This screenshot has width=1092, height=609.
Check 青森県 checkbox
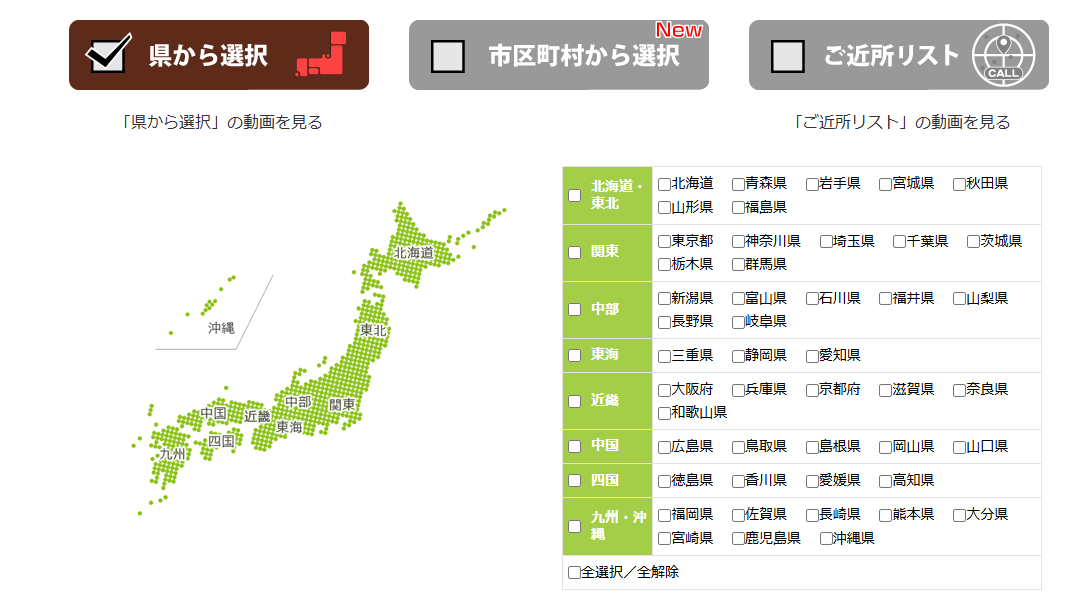click(738, 184)
